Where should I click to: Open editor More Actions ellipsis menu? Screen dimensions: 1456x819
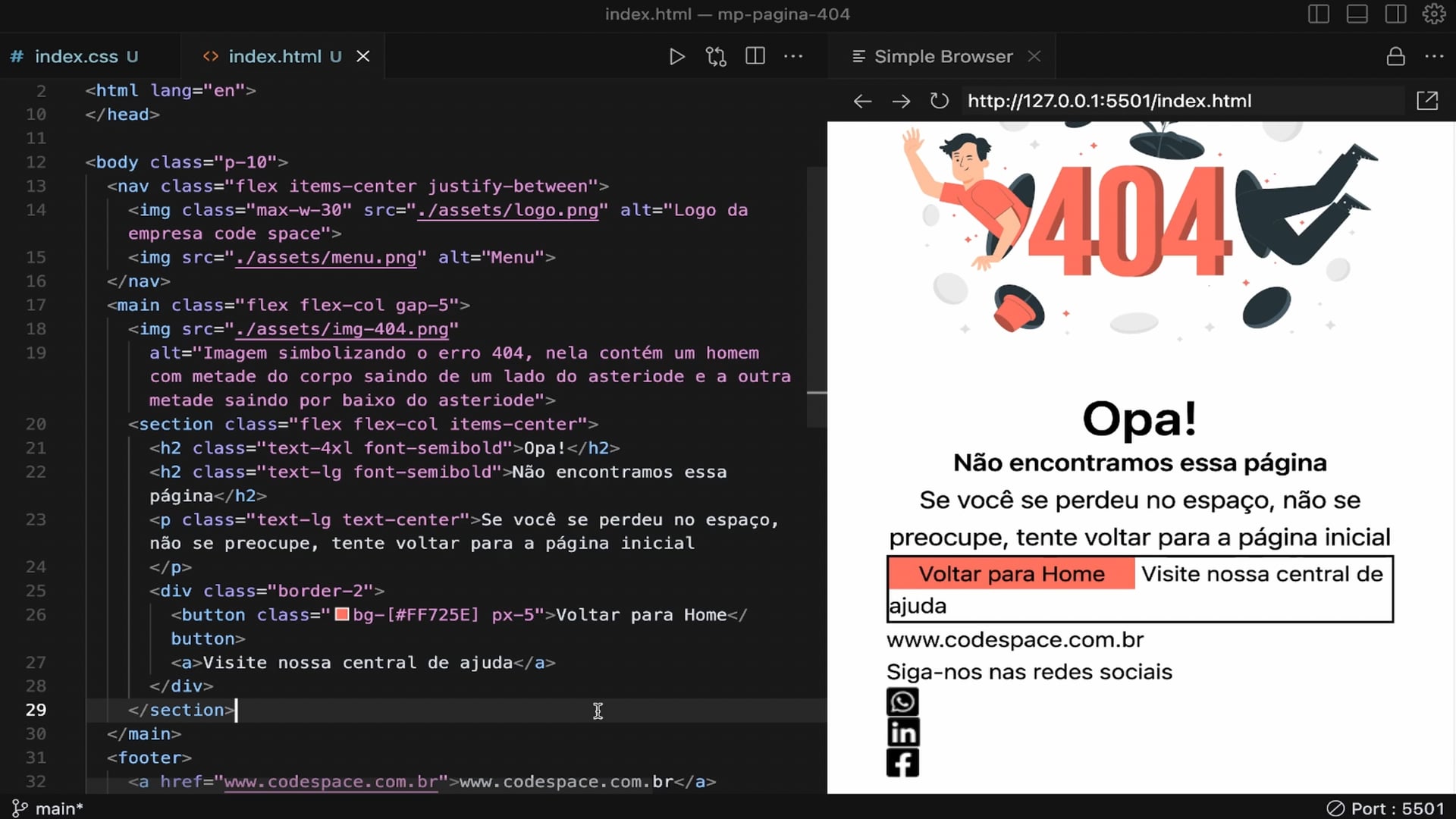793,57
